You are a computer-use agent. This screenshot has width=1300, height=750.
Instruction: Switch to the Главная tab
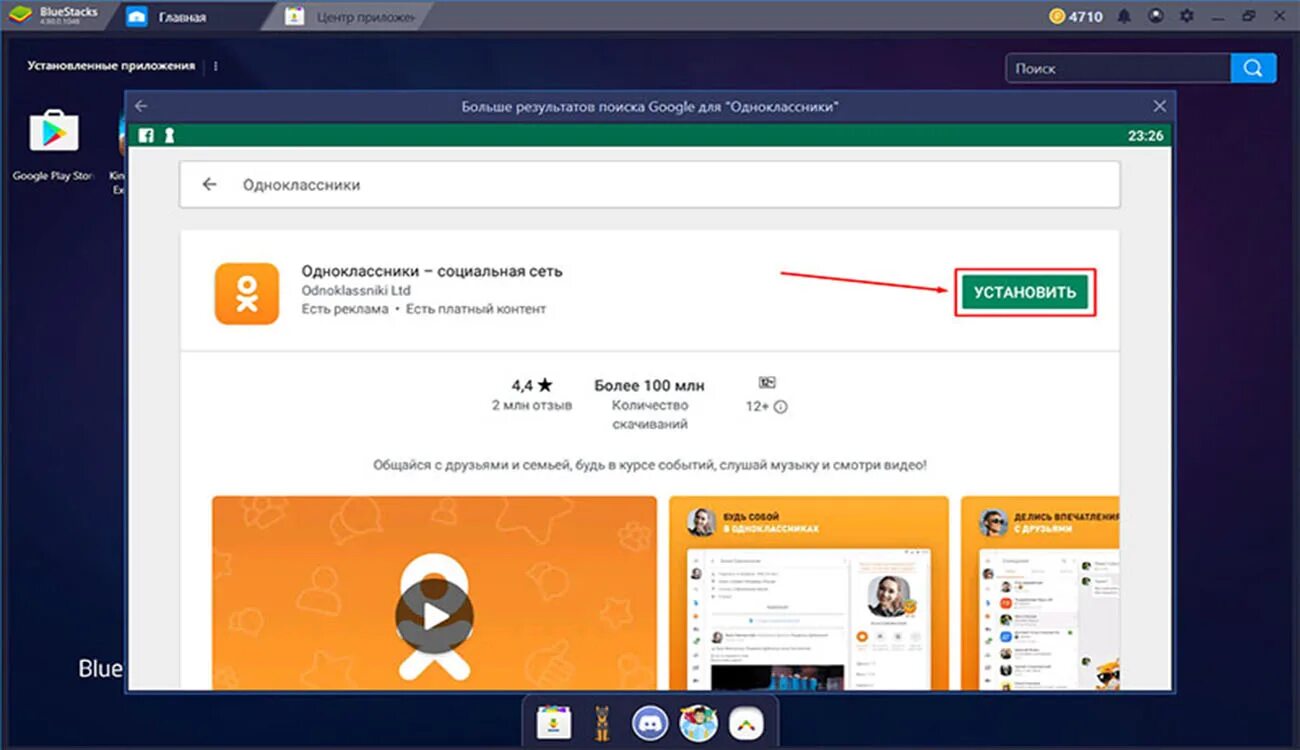[x=181, y=17]
